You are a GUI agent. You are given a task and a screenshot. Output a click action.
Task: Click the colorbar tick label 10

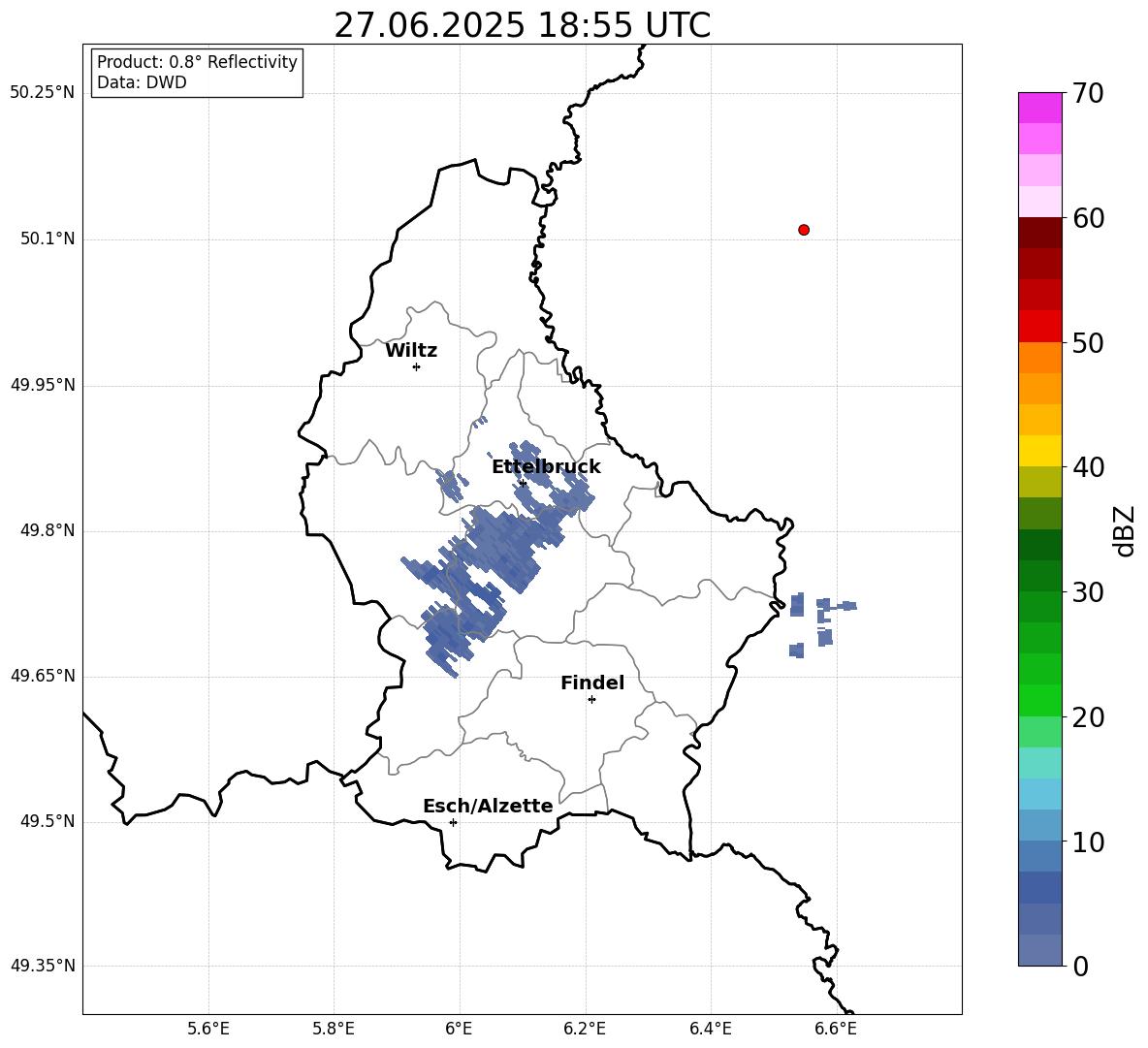click(1089, 842)
